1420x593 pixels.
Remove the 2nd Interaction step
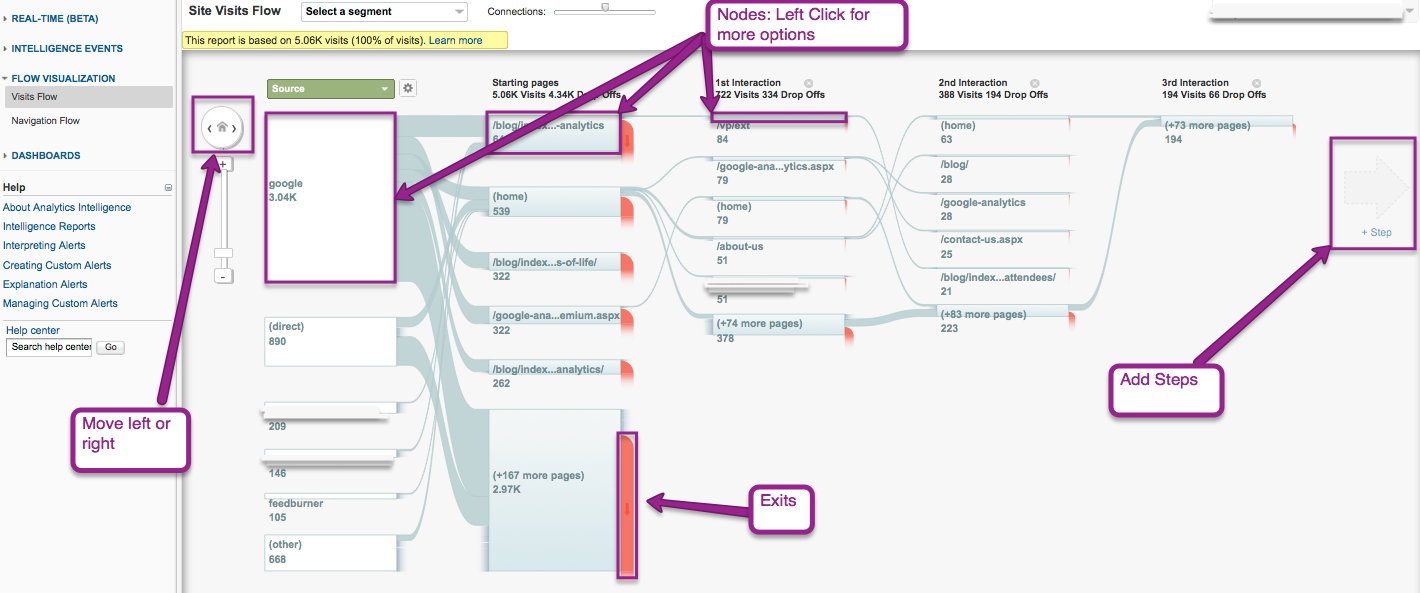[x=1035, y=83]
